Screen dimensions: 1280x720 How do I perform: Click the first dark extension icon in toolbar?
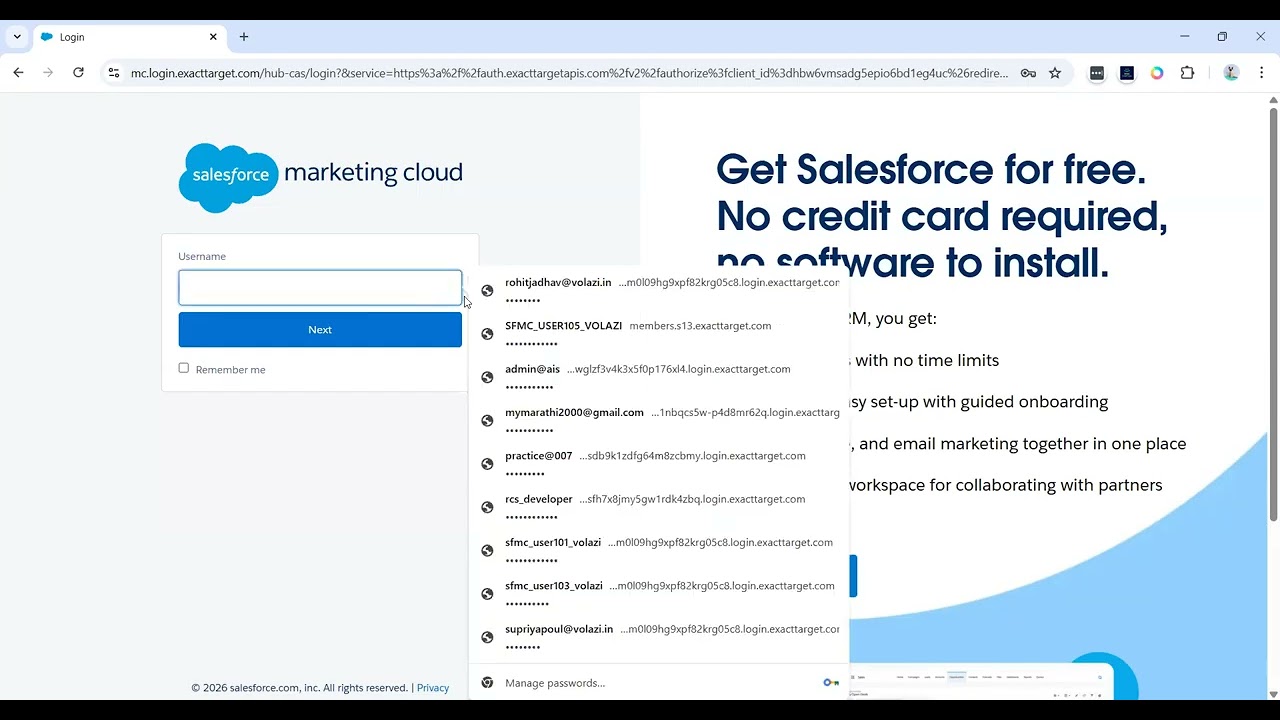[1097, 73]
